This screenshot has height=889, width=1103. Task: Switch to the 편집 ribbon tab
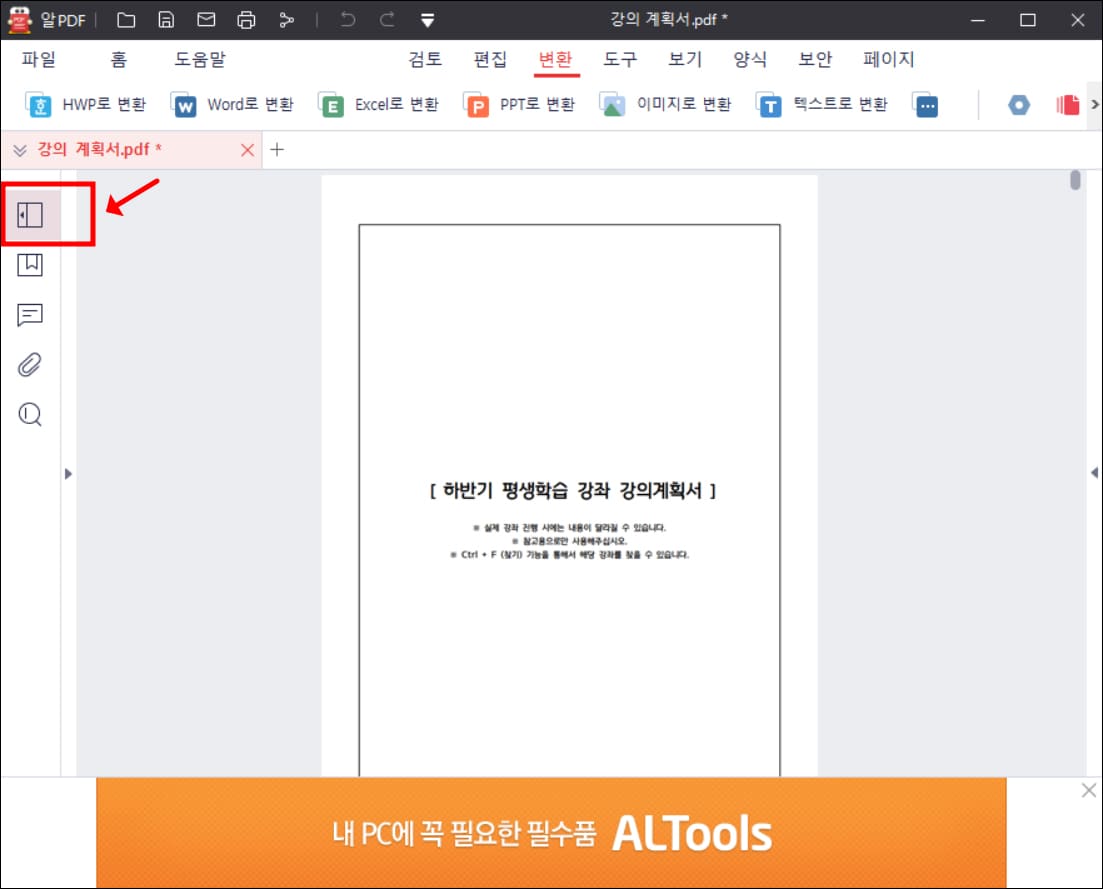(x=489, y=59)
